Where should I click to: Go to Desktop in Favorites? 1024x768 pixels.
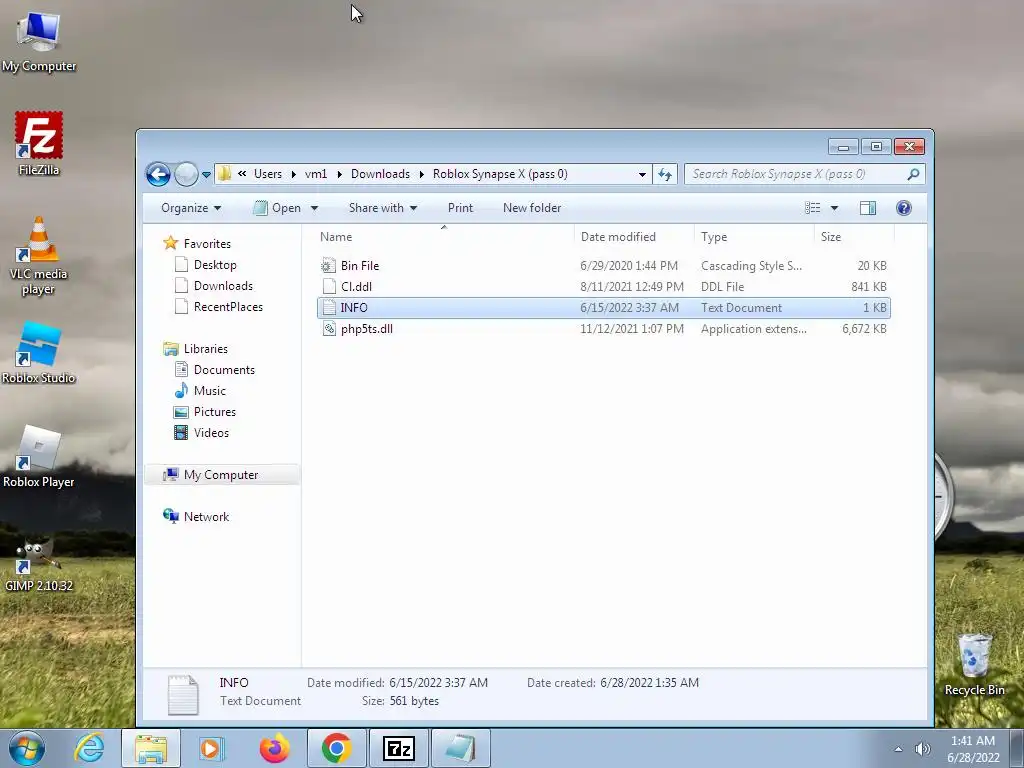tap(215, 264)
